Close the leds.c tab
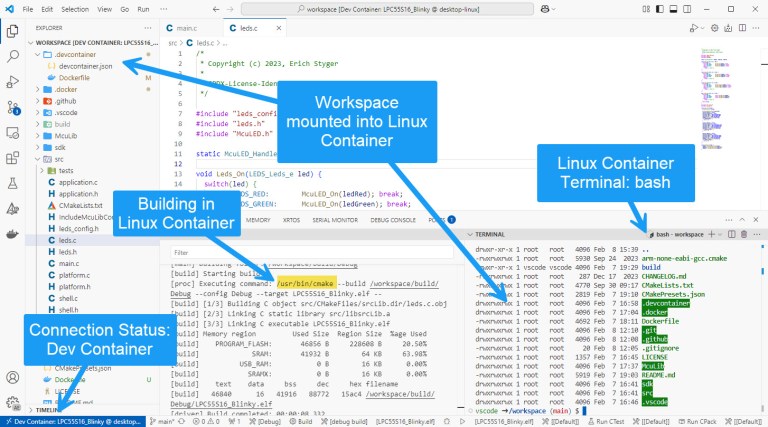 click(x=279, y=28)
